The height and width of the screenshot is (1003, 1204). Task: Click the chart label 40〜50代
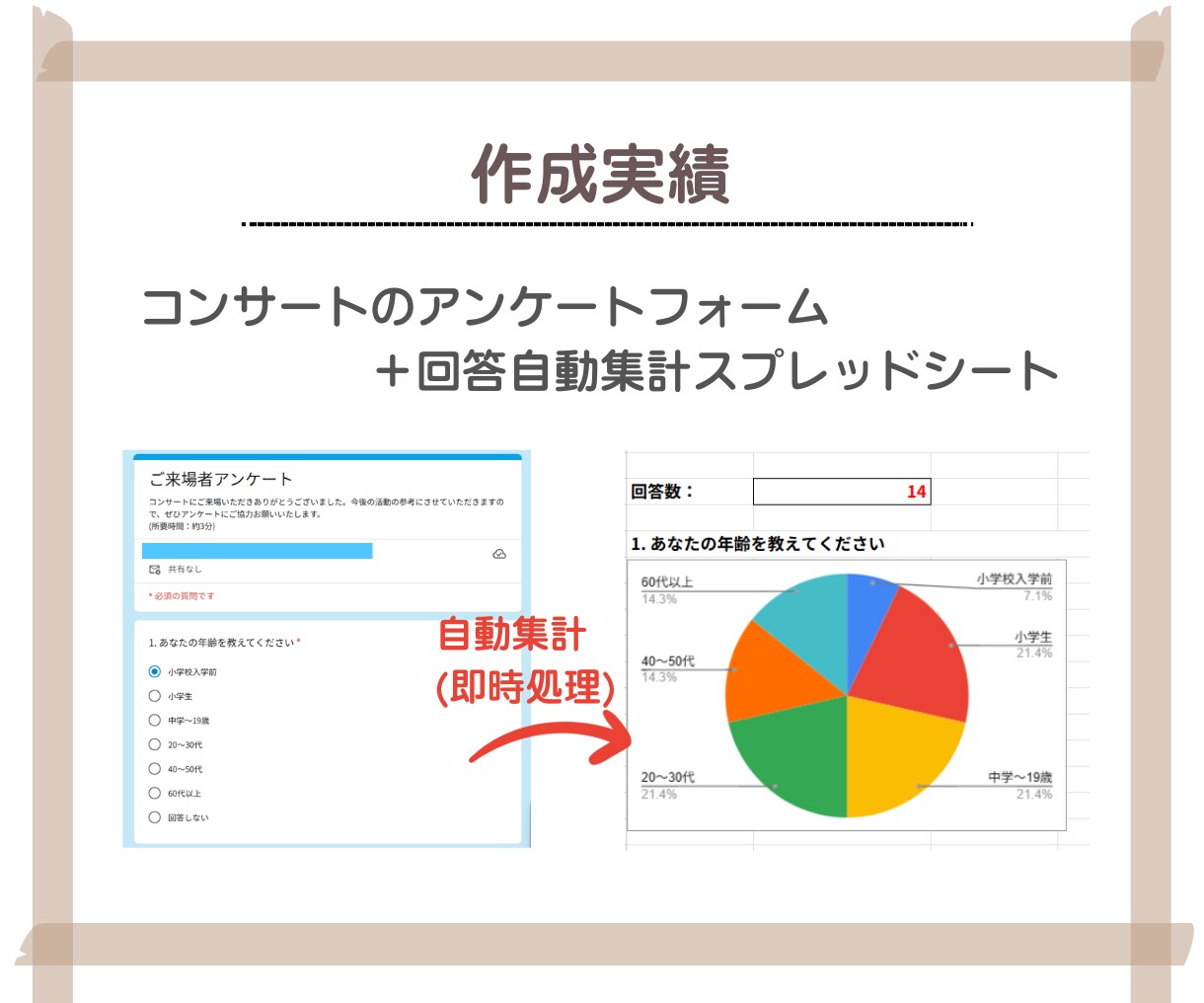[668, 661]
